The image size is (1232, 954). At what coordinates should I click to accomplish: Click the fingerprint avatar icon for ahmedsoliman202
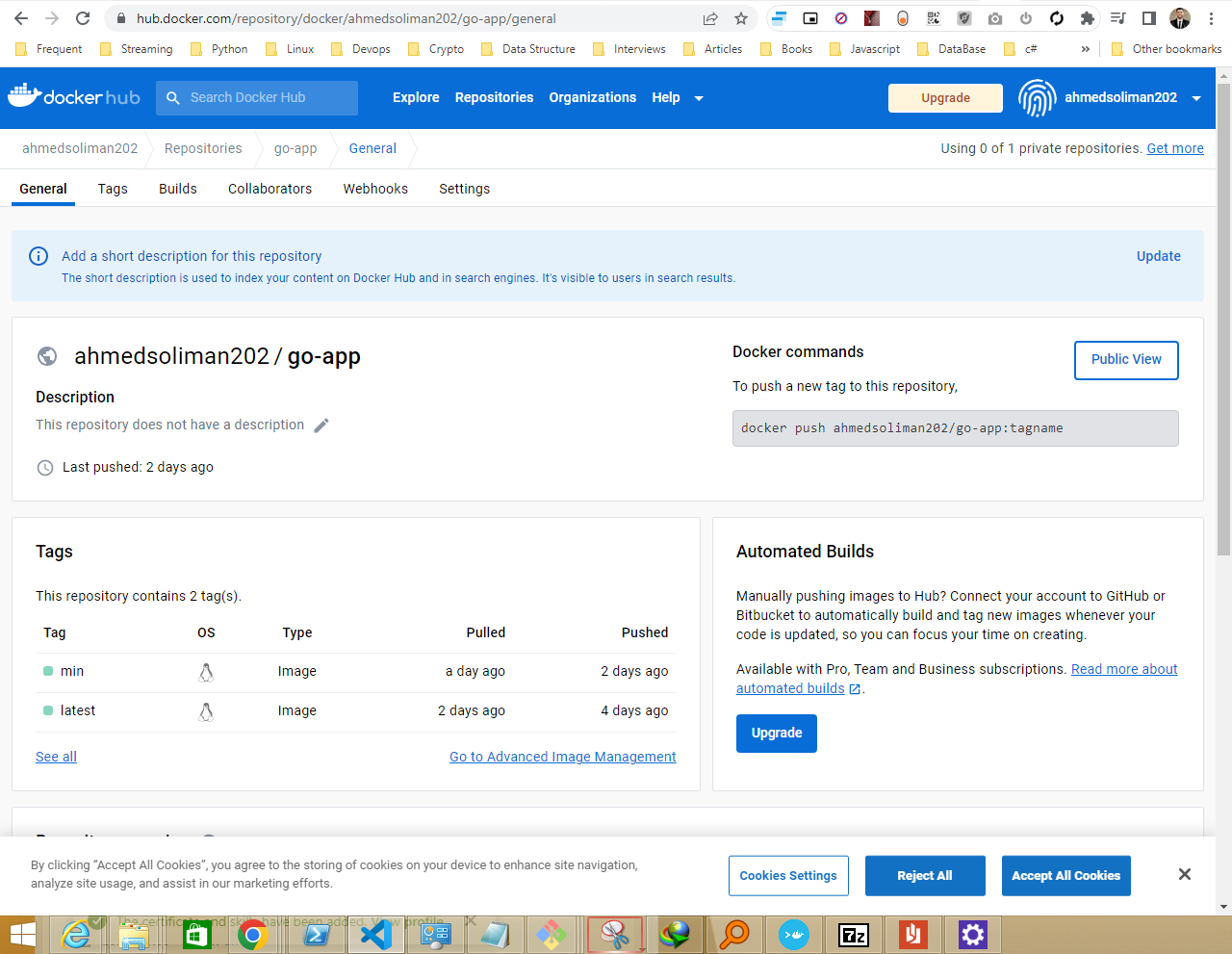click(x=1037, y=98)
